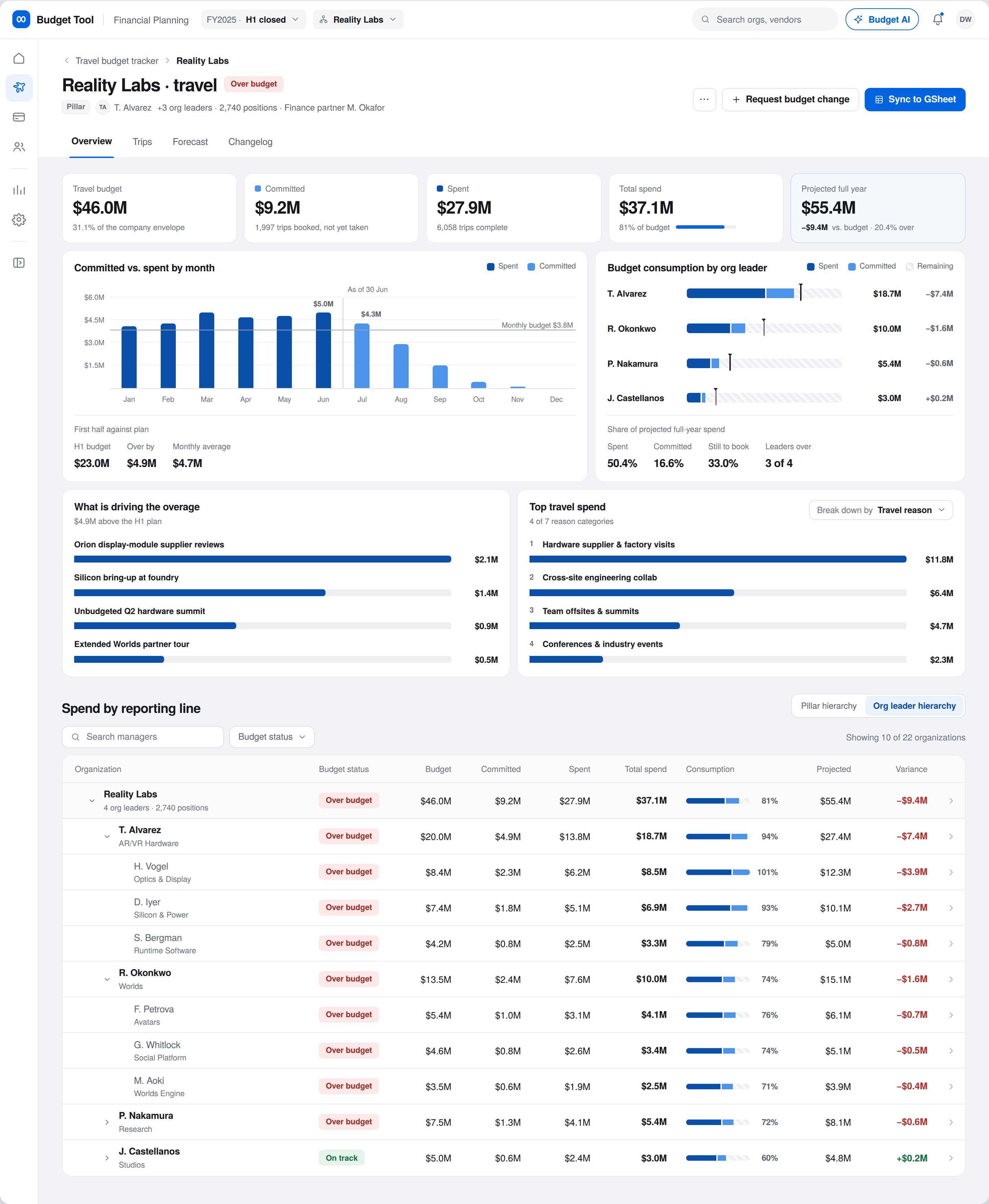Switch to the Trips tab
The image size is (989, 1204).
coord(143,141)
